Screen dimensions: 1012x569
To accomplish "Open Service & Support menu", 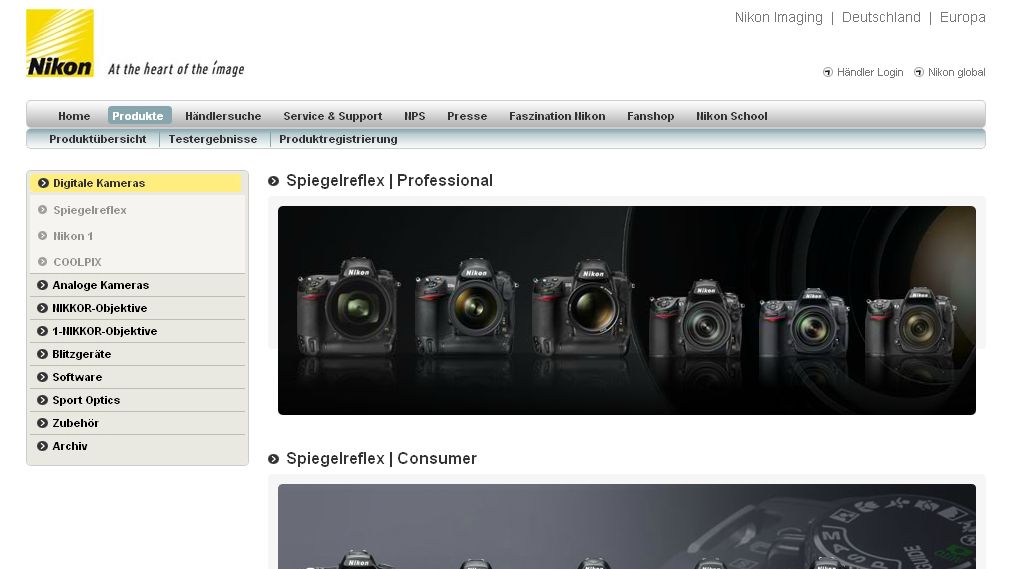I will tap(333, 116).
